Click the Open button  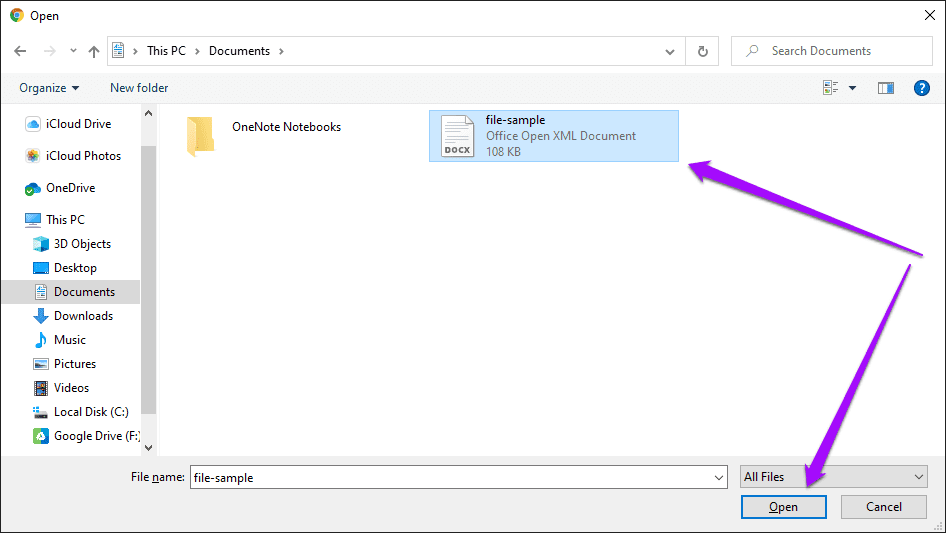pos(784,507)
